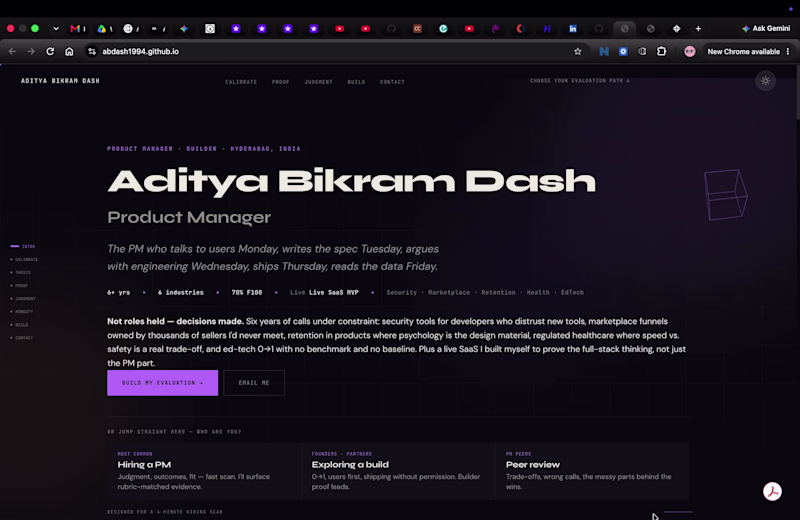Expand the tab search chevron dropdown

click(x=56, y=29)
